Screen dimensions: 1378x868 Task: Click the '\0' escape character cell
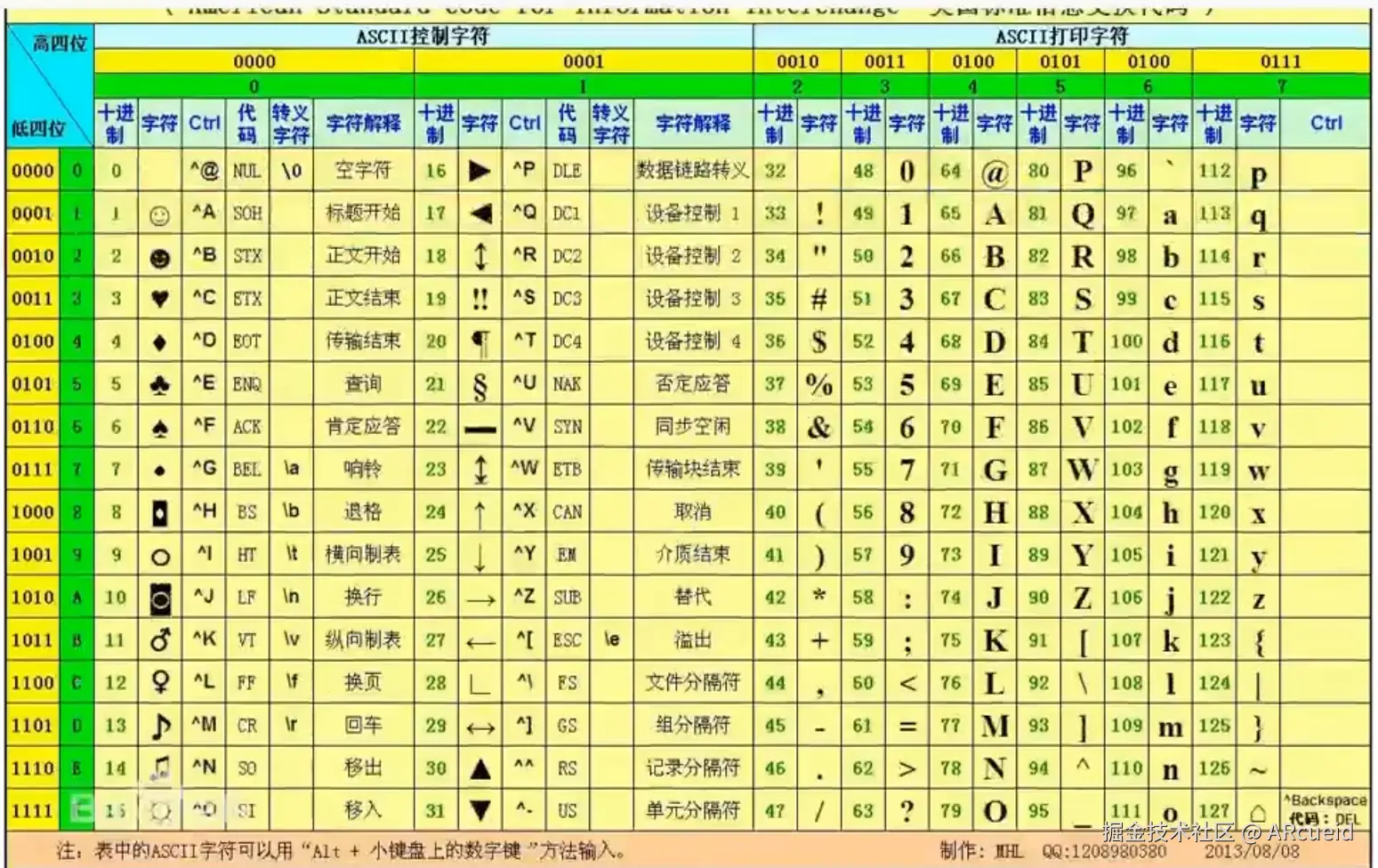pyautogui.click(x=291, y=171)
